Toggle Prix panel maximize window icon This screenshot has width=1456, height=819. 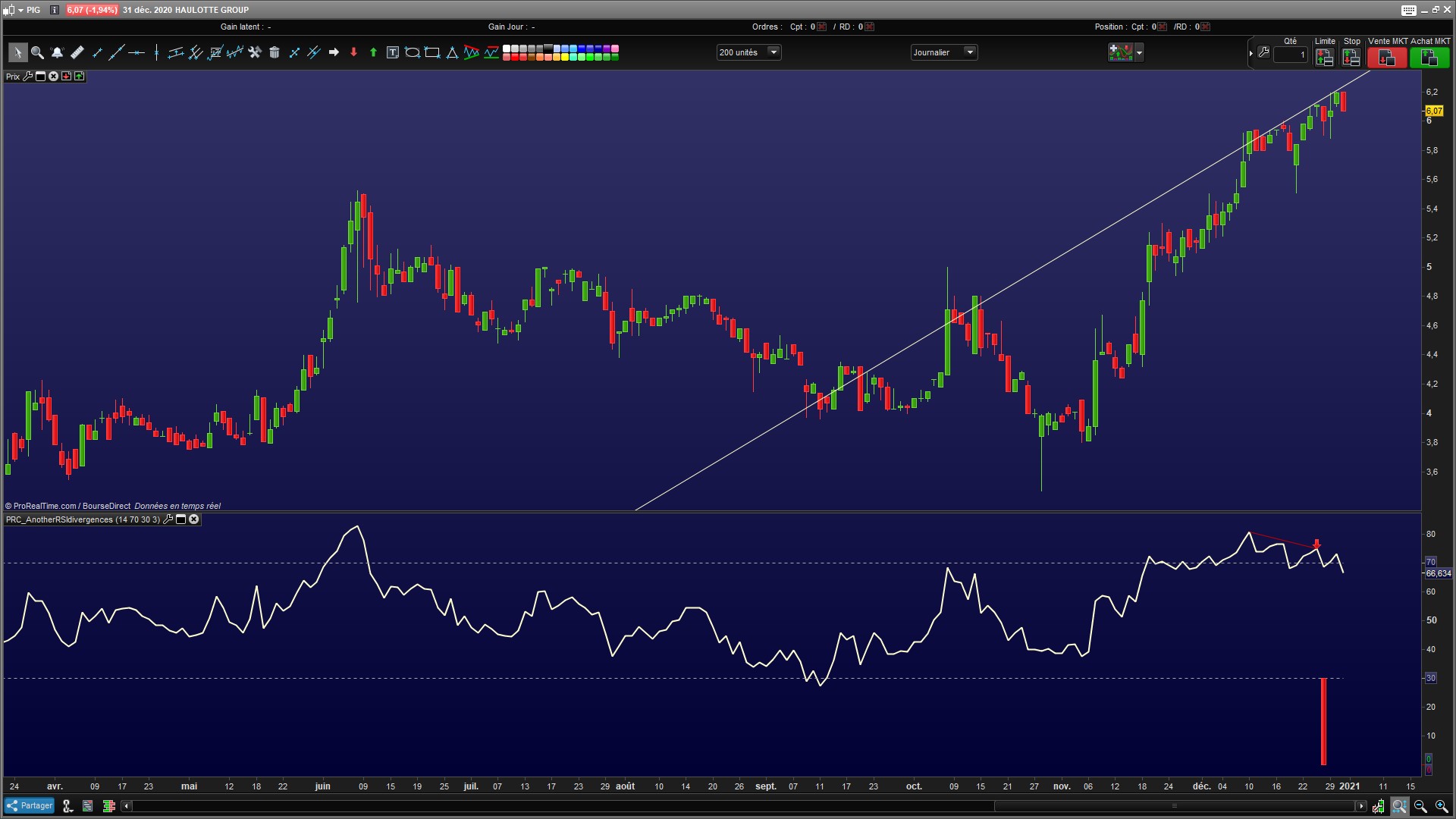point(41,77)
